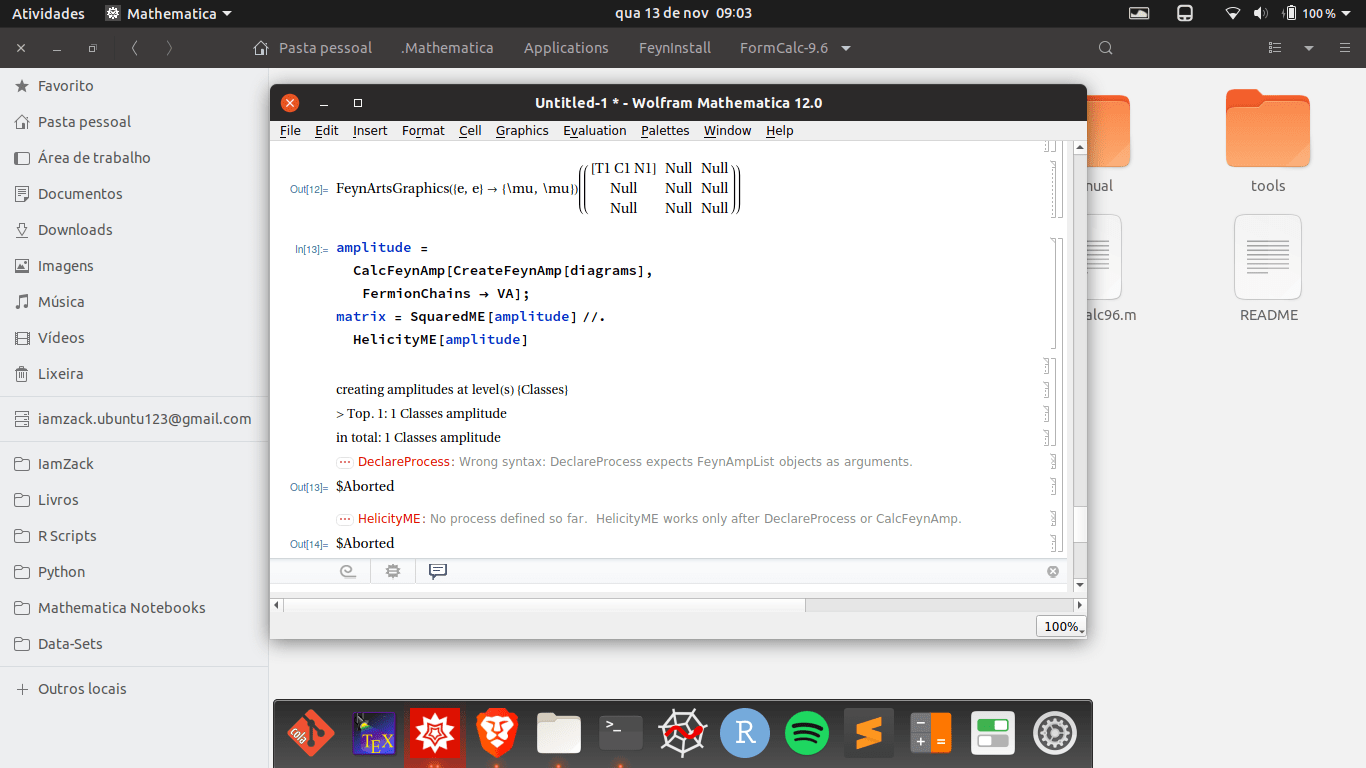Launch Sublime Text from the dock
The width and height of the screenshot is (1366, 768).
868,733
